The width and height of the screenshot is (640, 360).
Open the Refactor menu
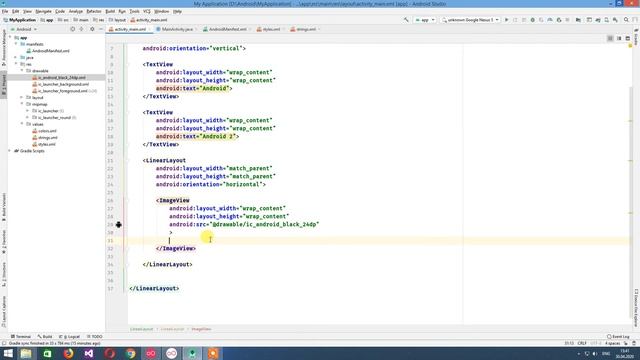click(x=94, y=11)
